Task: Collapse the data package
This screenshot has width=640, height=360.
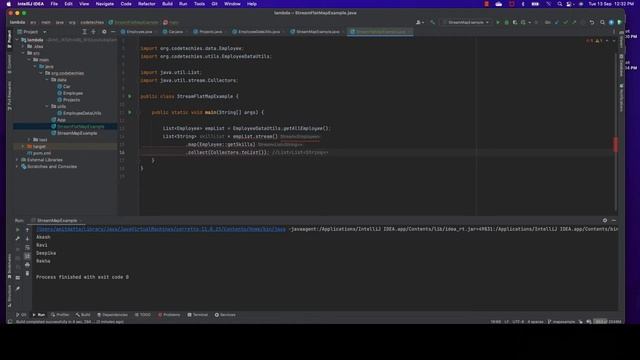Action: (47, 80)
